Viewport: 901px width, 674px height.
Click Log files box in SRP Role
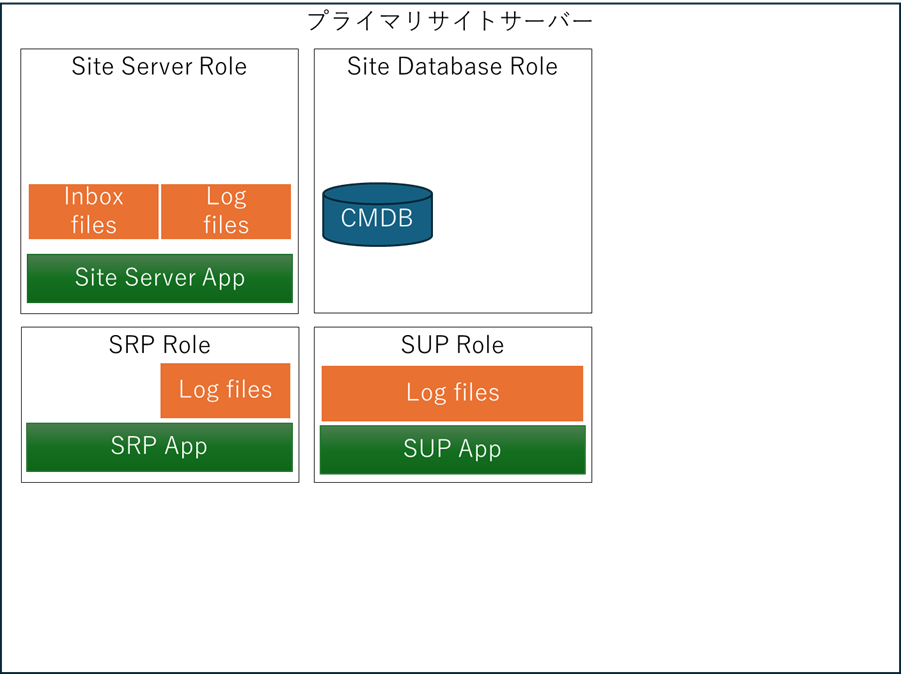225,390
